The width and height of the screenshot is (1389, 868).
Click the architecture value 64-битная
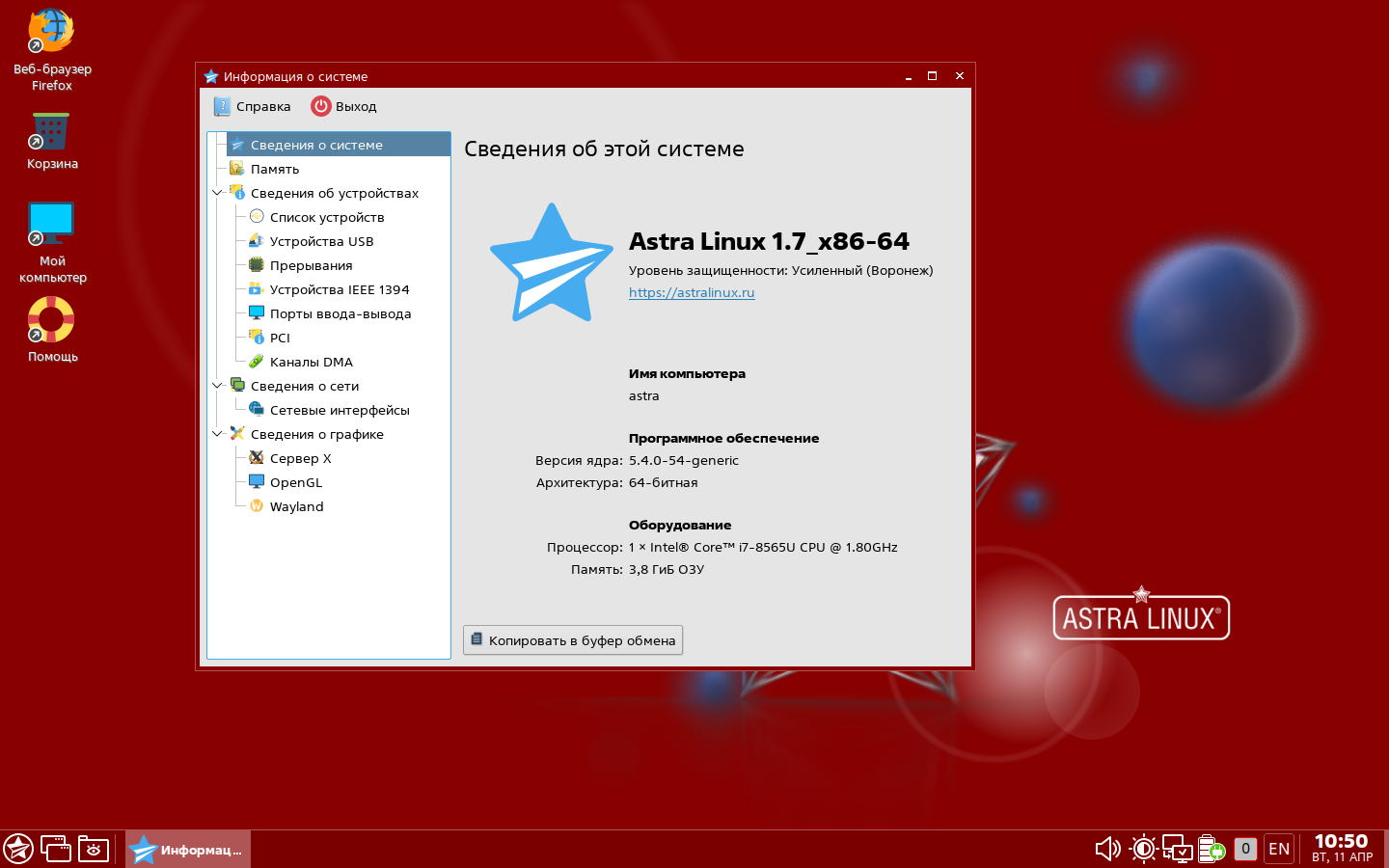coord(664,482)
